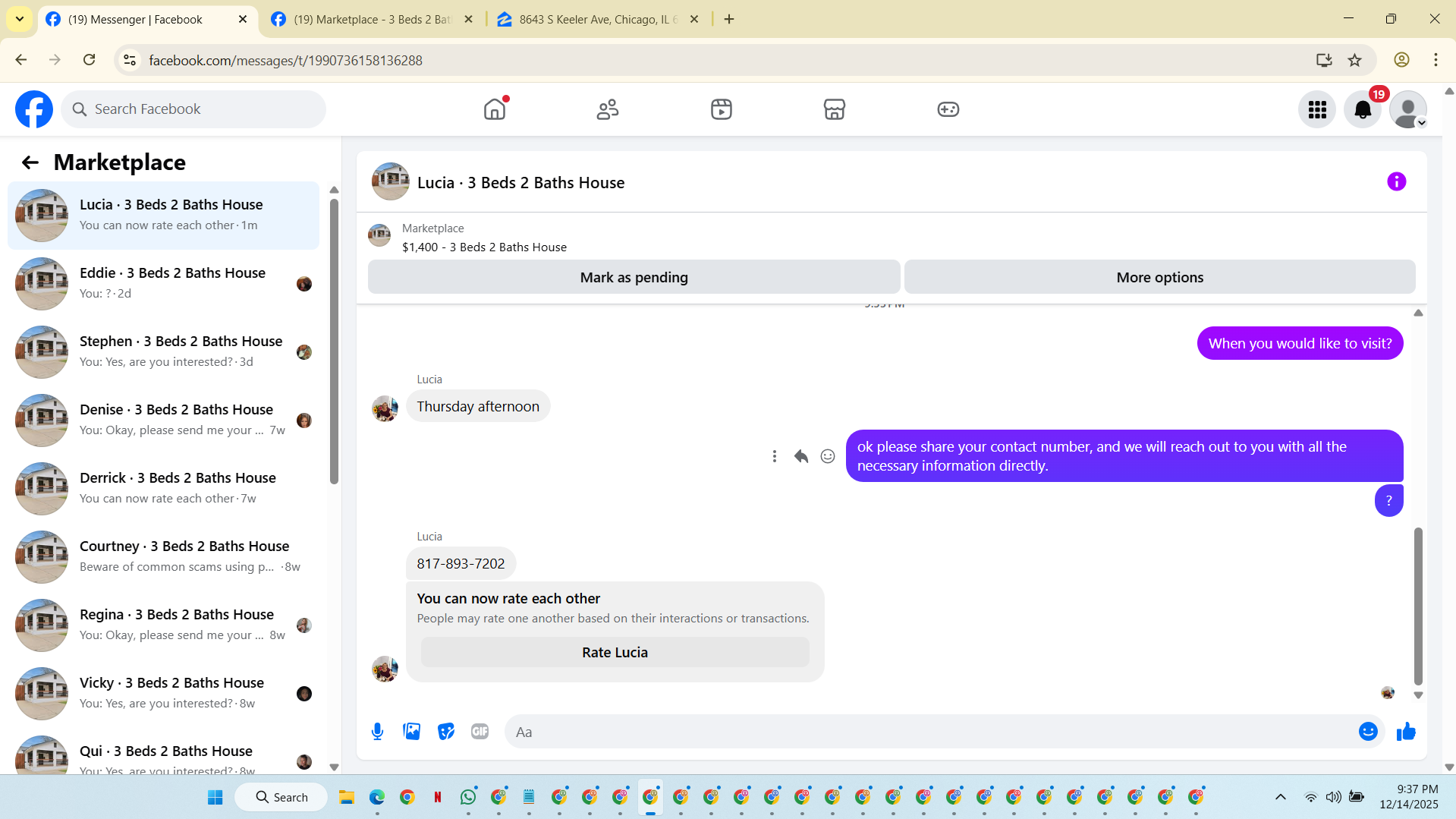1456x819 pixels.
Task: Click Rate Lucia button
Action: 615,652
